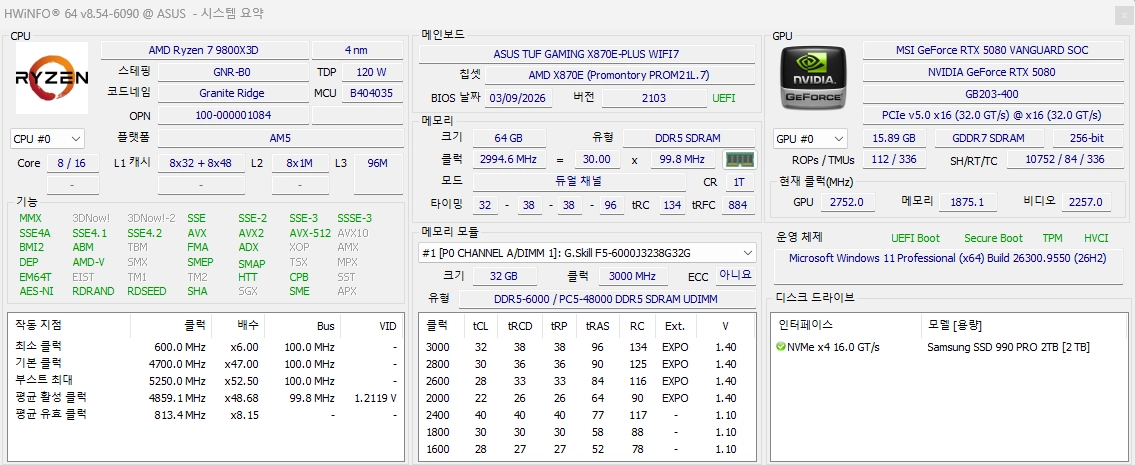Click the green memory module icon

coord(739,159)
